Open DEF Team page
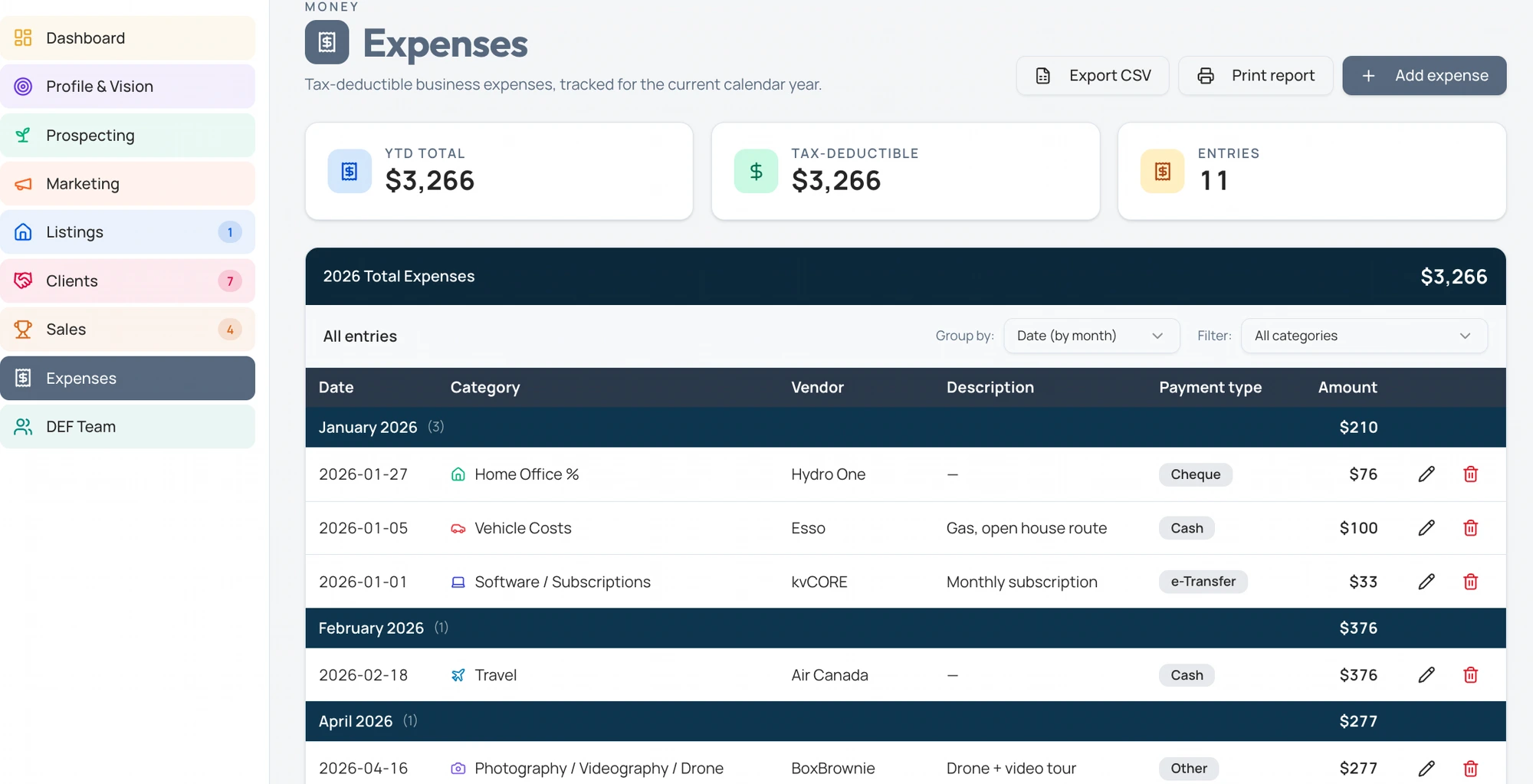Image resolution: width=1533 pixels, height=784 pixels. pos(127,426)
